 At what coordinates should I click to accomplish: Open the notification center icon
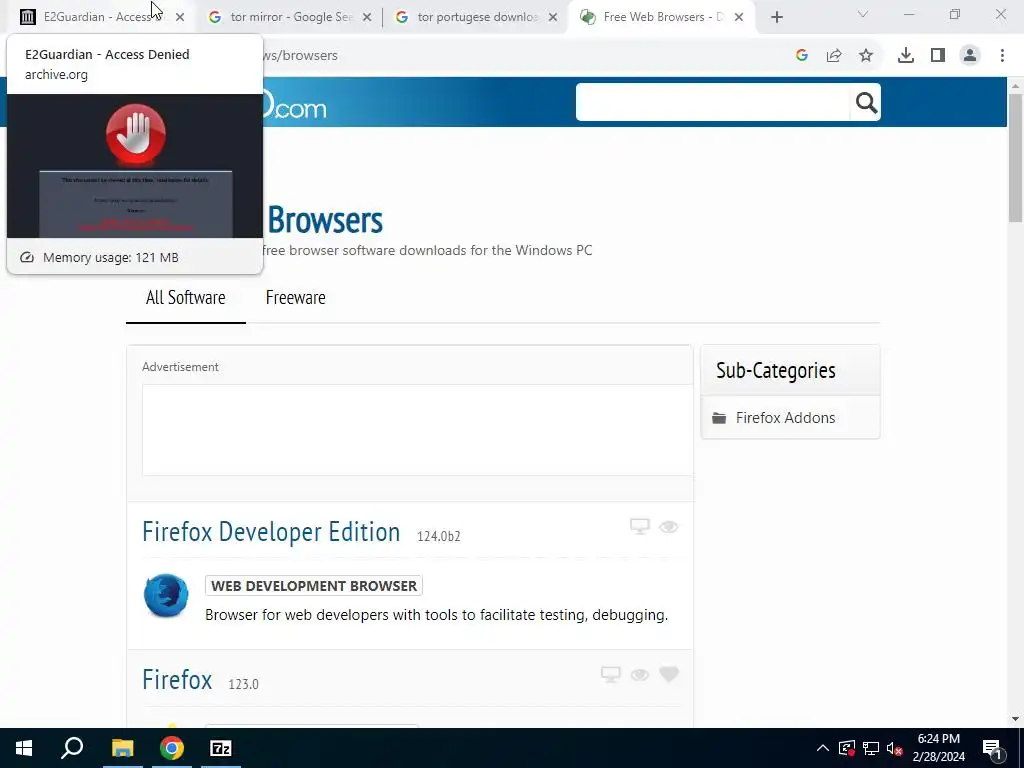tap(992, 748)
